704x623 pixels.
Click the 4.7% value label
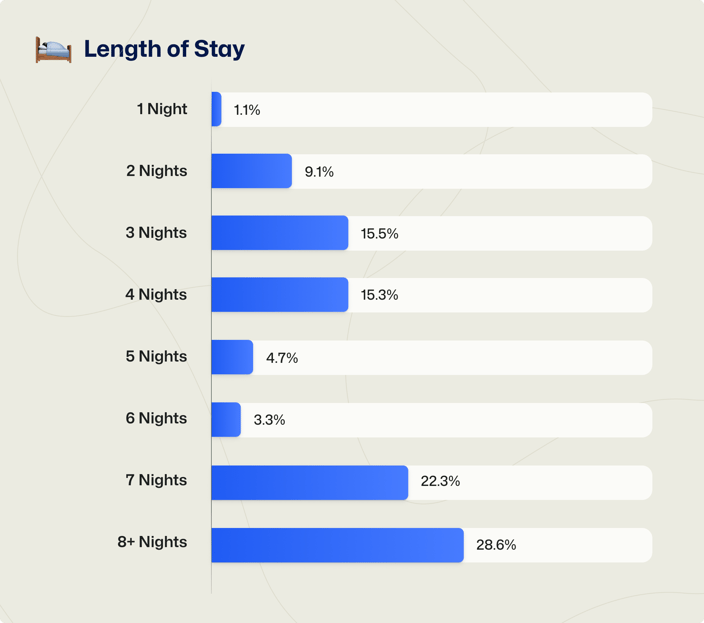[282, 358]
